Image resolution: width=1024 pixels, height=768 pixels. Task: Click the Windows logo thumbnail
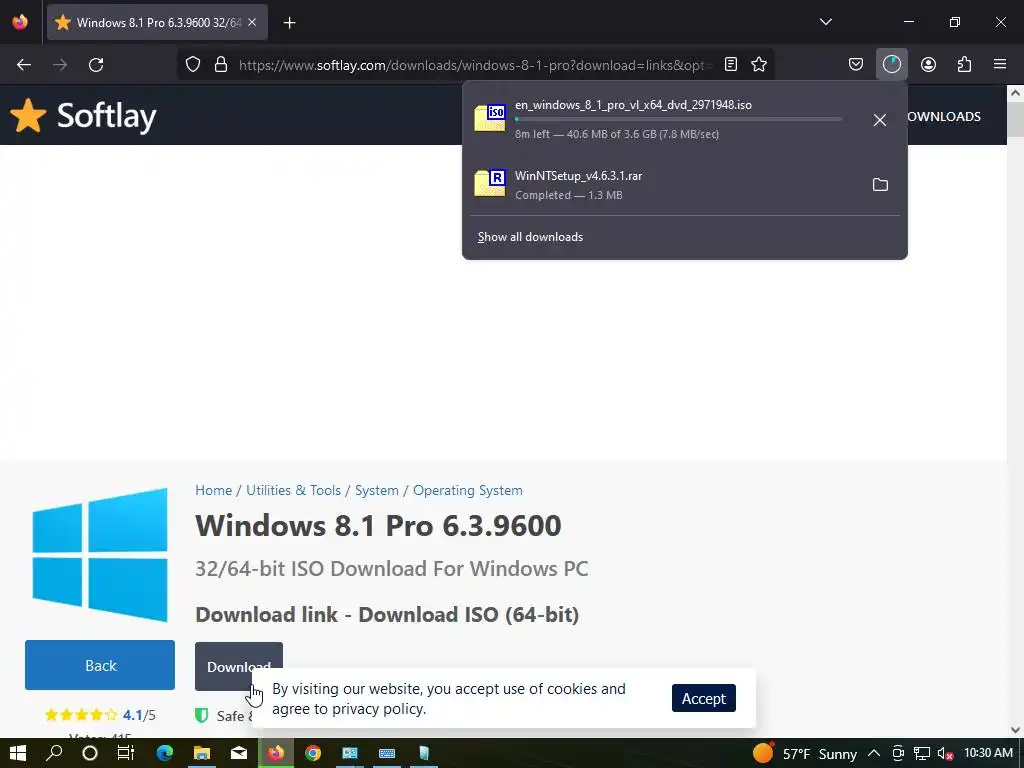click(100, 554)
